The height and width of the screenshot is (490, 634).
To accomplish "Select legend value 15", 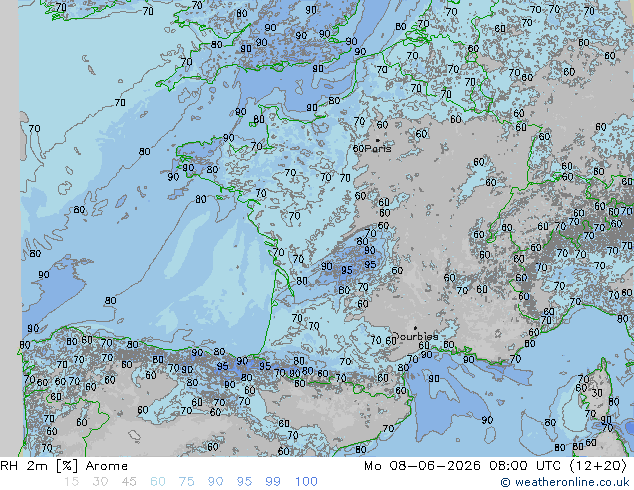I will coord(71,482).
